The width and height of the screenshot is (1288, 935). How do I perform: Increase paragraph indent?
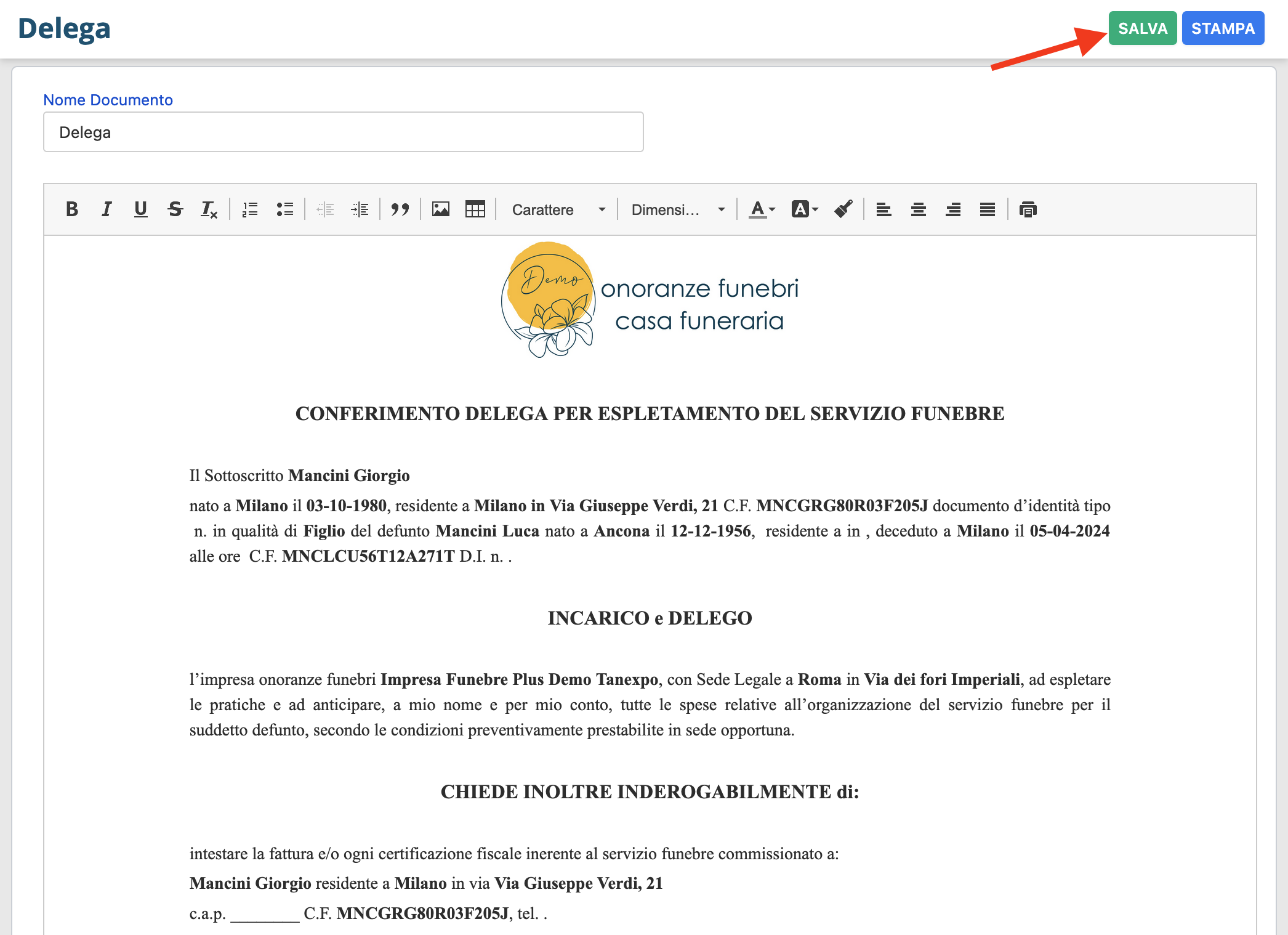pos(360,209)
